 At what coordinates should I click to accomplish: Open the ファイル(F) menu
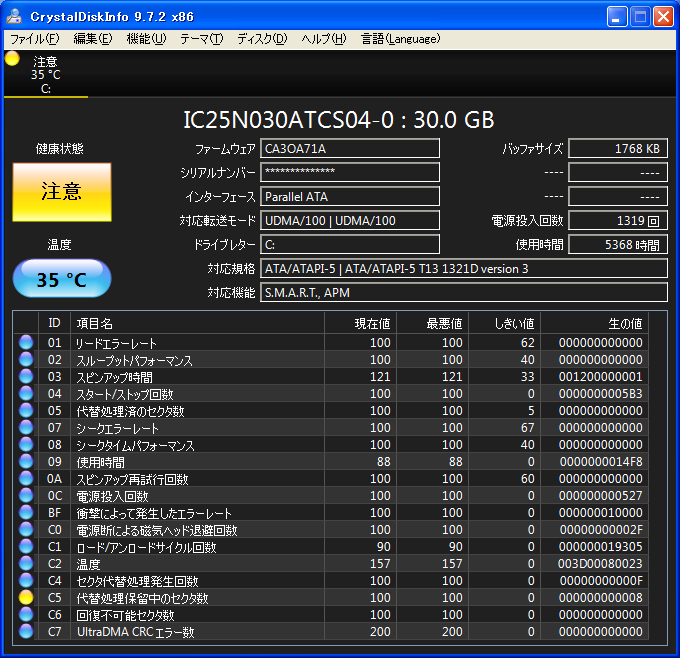(x=35, y=39)
